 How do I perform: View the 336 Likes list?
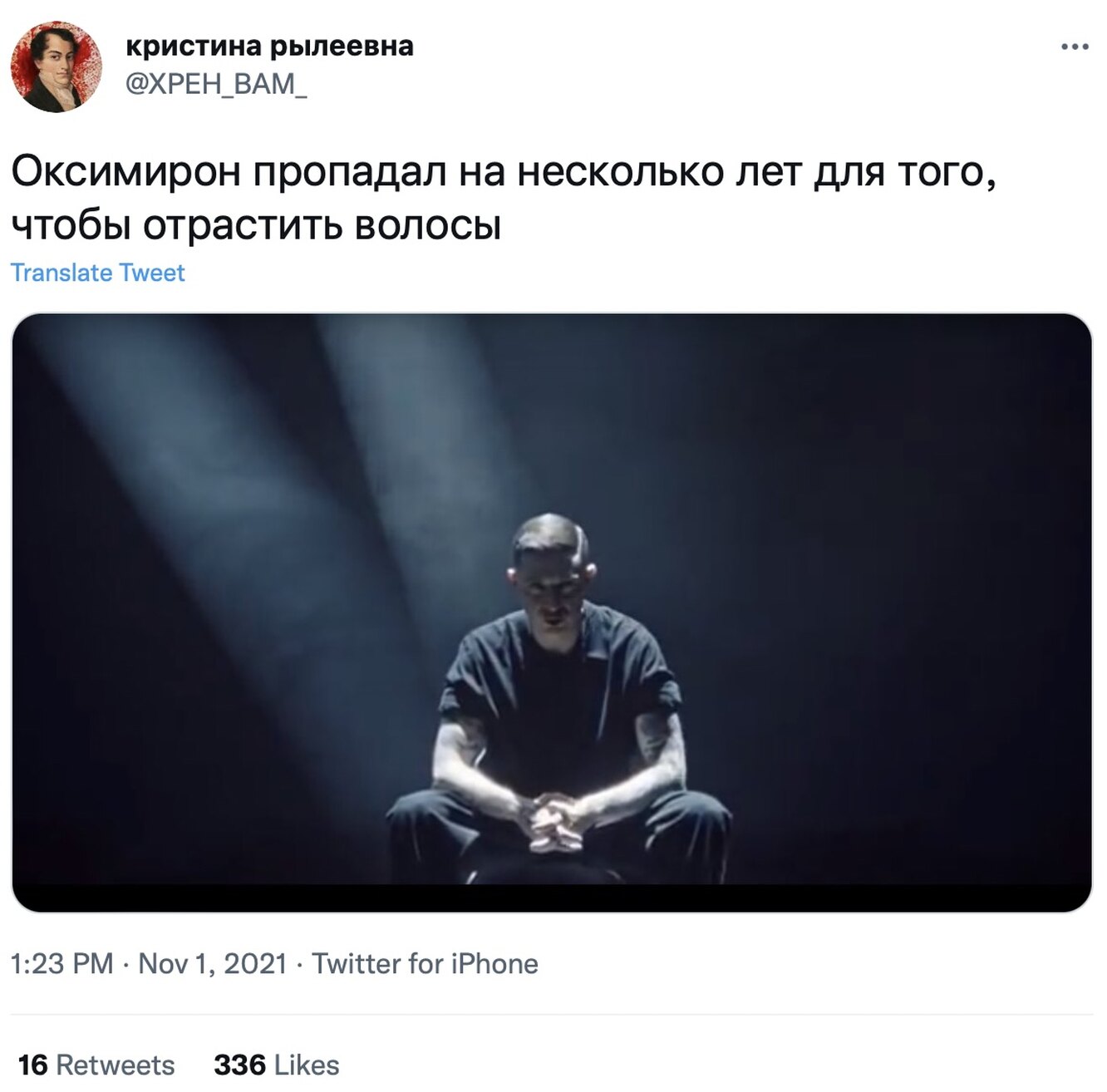(x=277, y=1065)
